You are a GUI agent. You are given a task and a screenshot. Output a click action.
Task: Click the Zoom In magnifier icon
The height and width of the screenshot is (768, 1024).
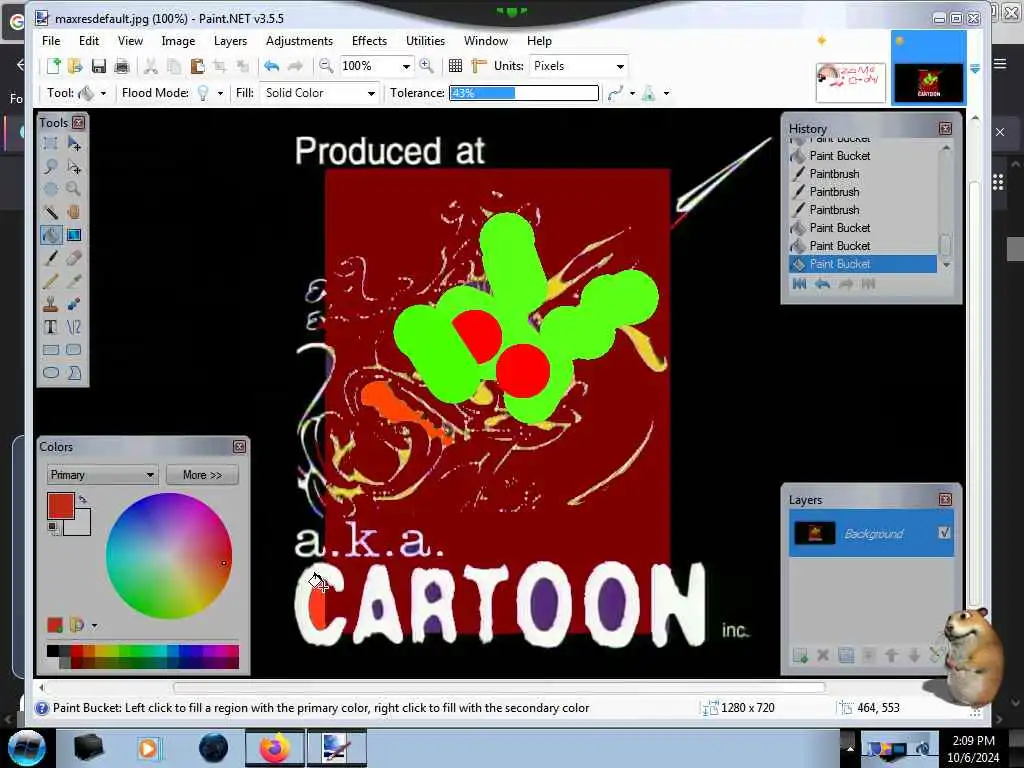click(426, 66)
